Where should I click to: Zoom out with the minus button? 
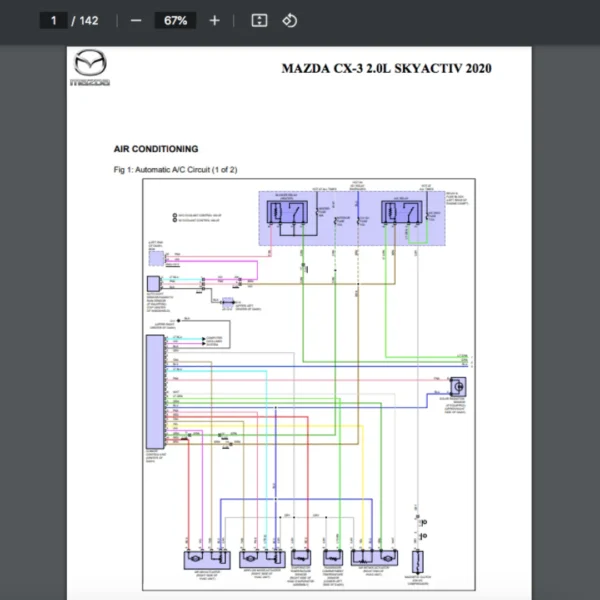pos(136,20)
